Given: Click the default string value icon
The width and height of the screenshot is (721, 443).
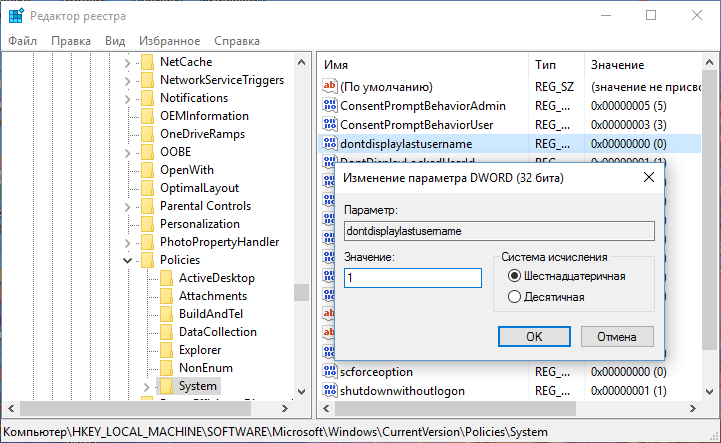Looking at the screenshot, I should coord(330,87).
